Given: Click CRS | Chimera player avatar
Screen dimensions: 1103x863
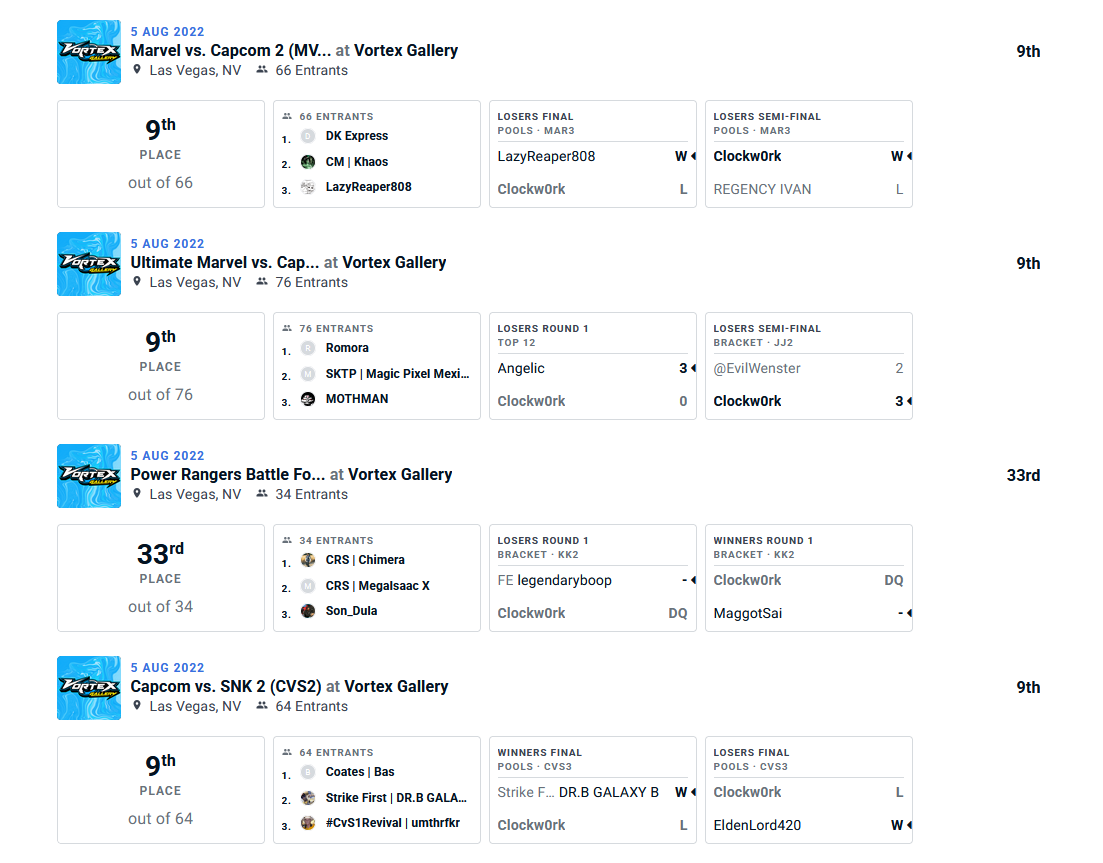Looking at the screenshot, I should [x=308, y=560].
